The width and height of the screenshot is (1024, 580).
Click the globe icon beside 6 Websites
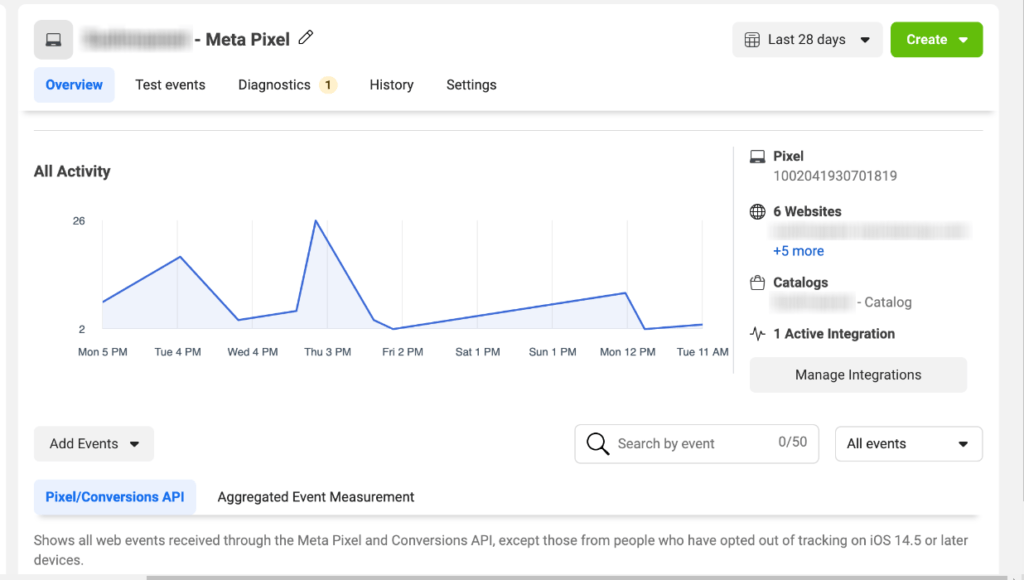click(x=758, y=212)
